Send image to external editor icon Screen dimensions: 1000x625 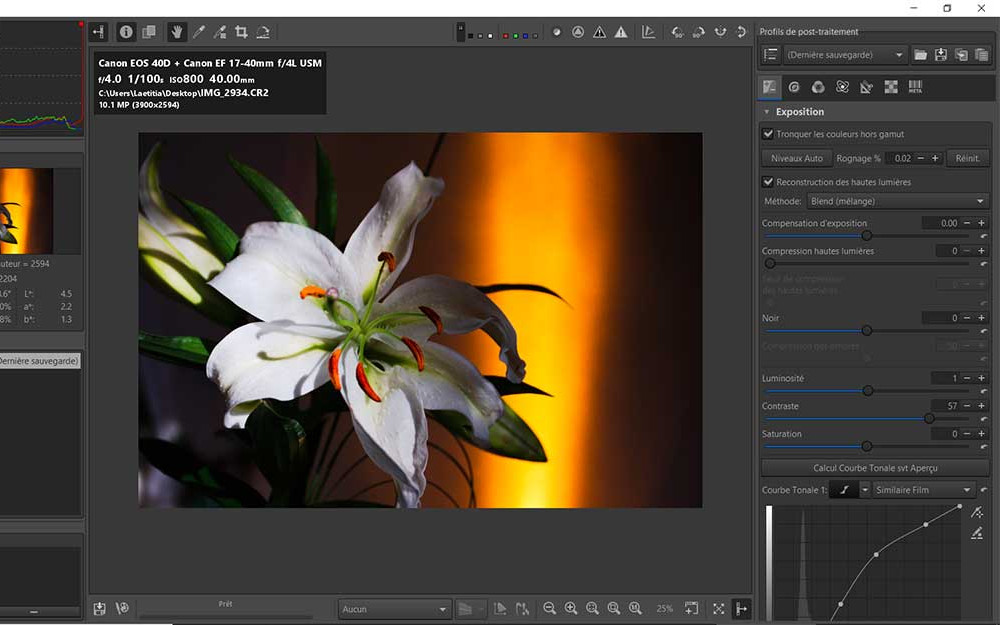pyautogui.click(x=122, y=608)
